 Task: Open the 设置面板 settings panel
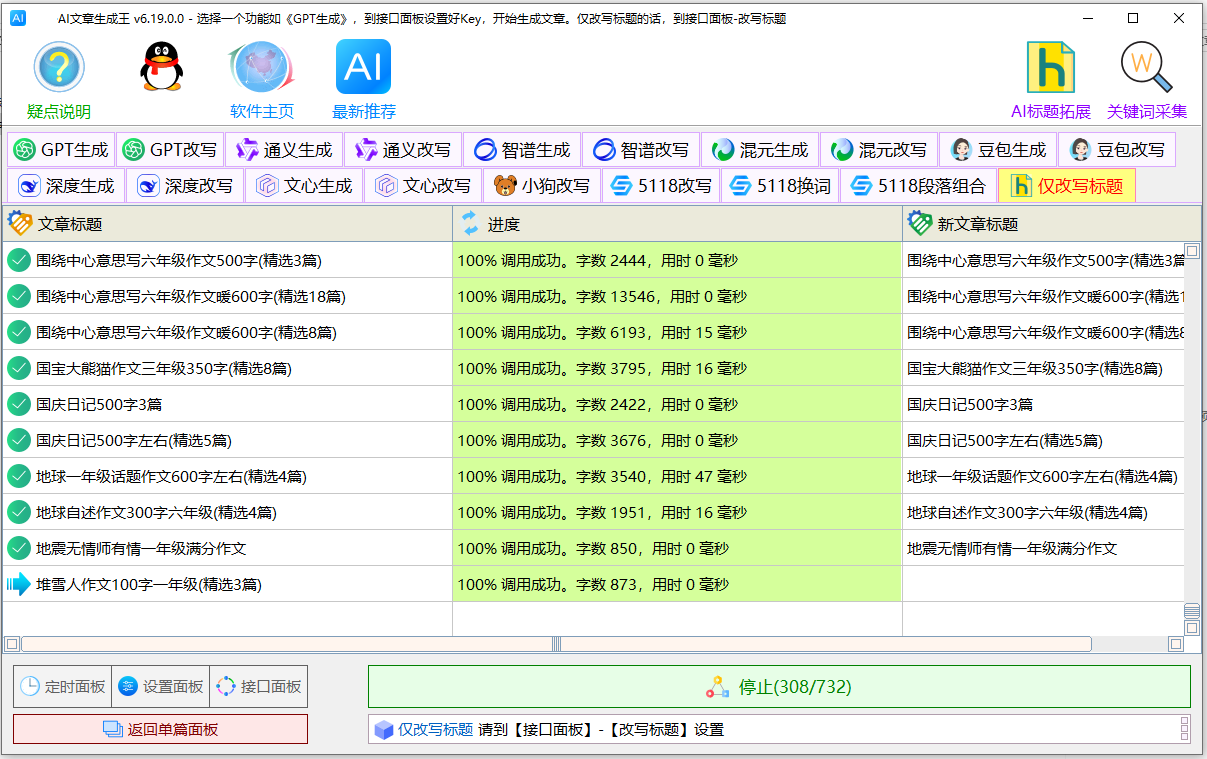(x=160, y=687)
